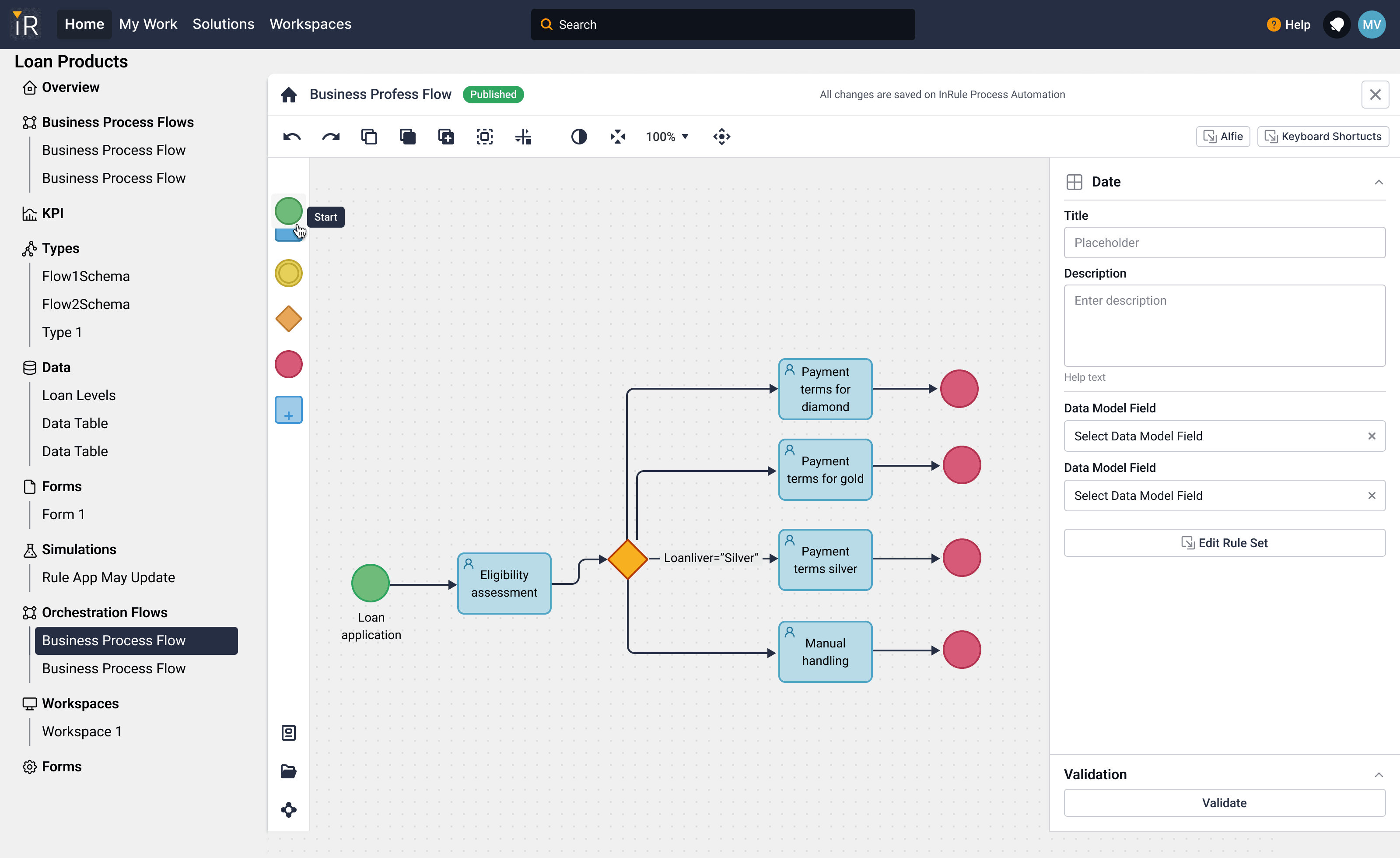Viewport: 1400px width, 858px height.
Task: Collapse the Date properties panel
Action: [1379, 182]
